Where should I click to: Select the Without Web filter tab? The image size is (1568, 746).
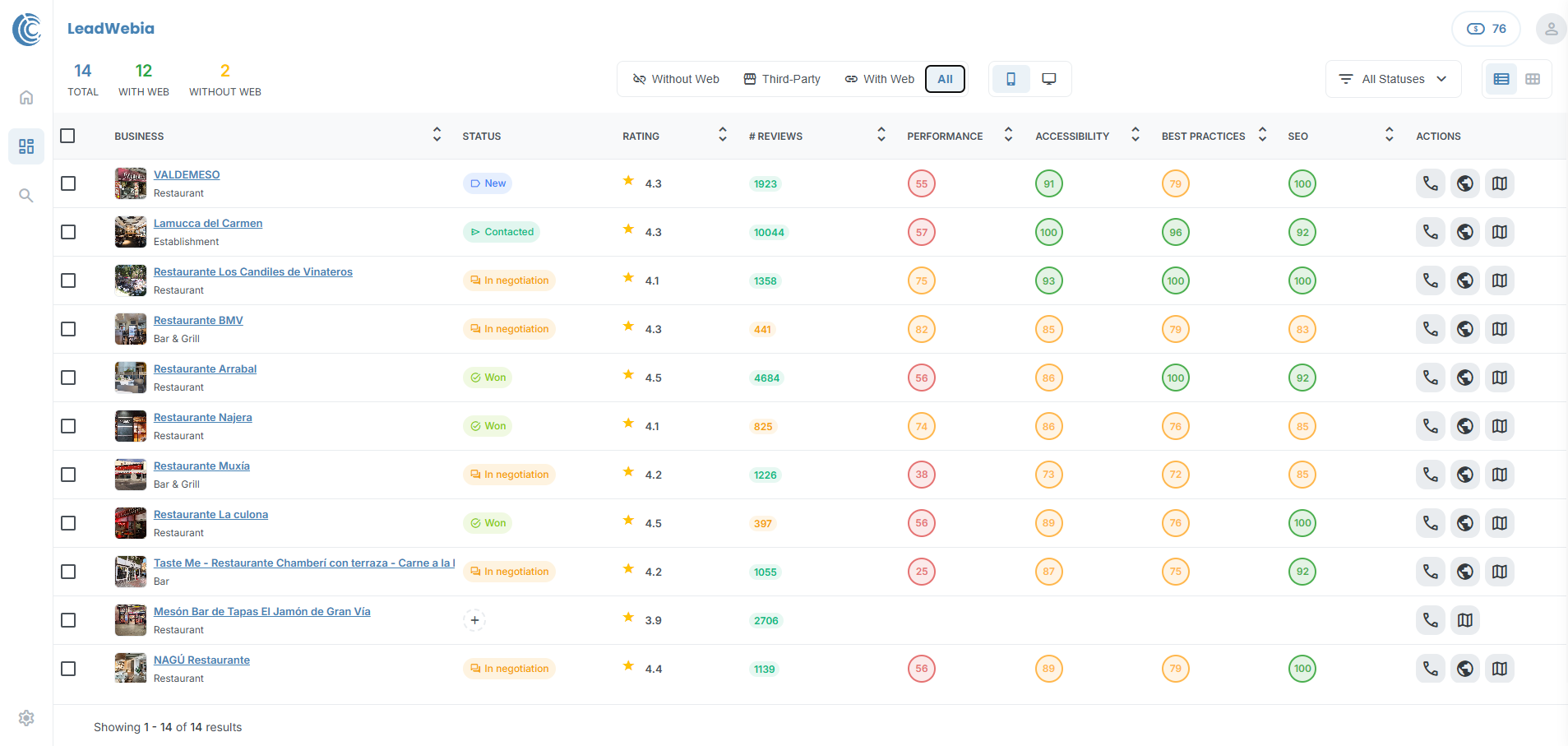[x=676, y=79]
